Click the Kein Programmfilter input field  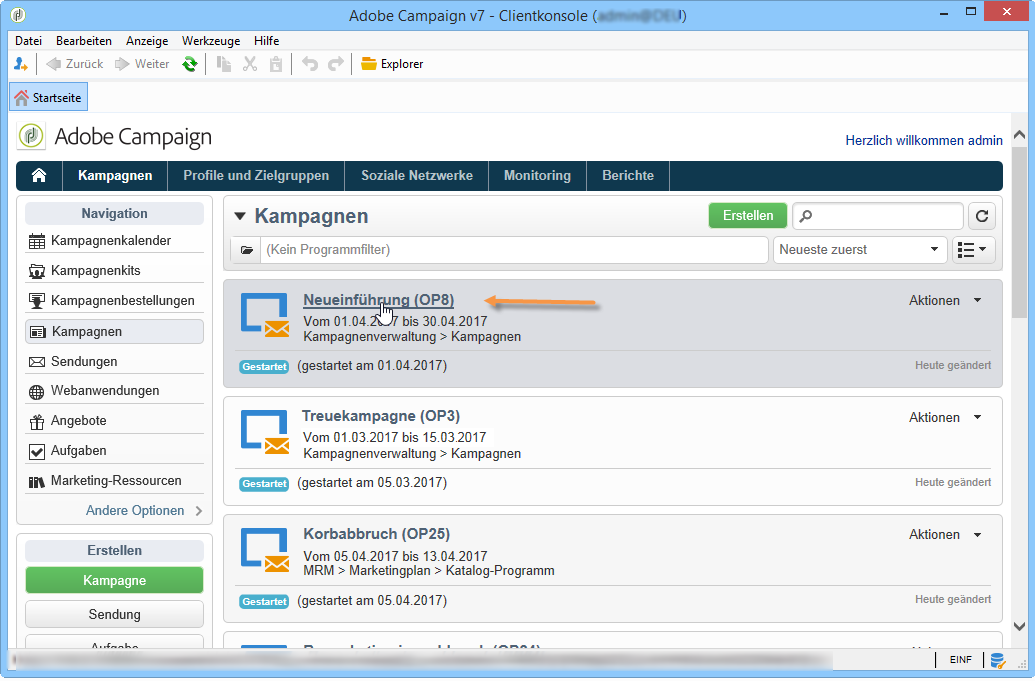point(514,250)
